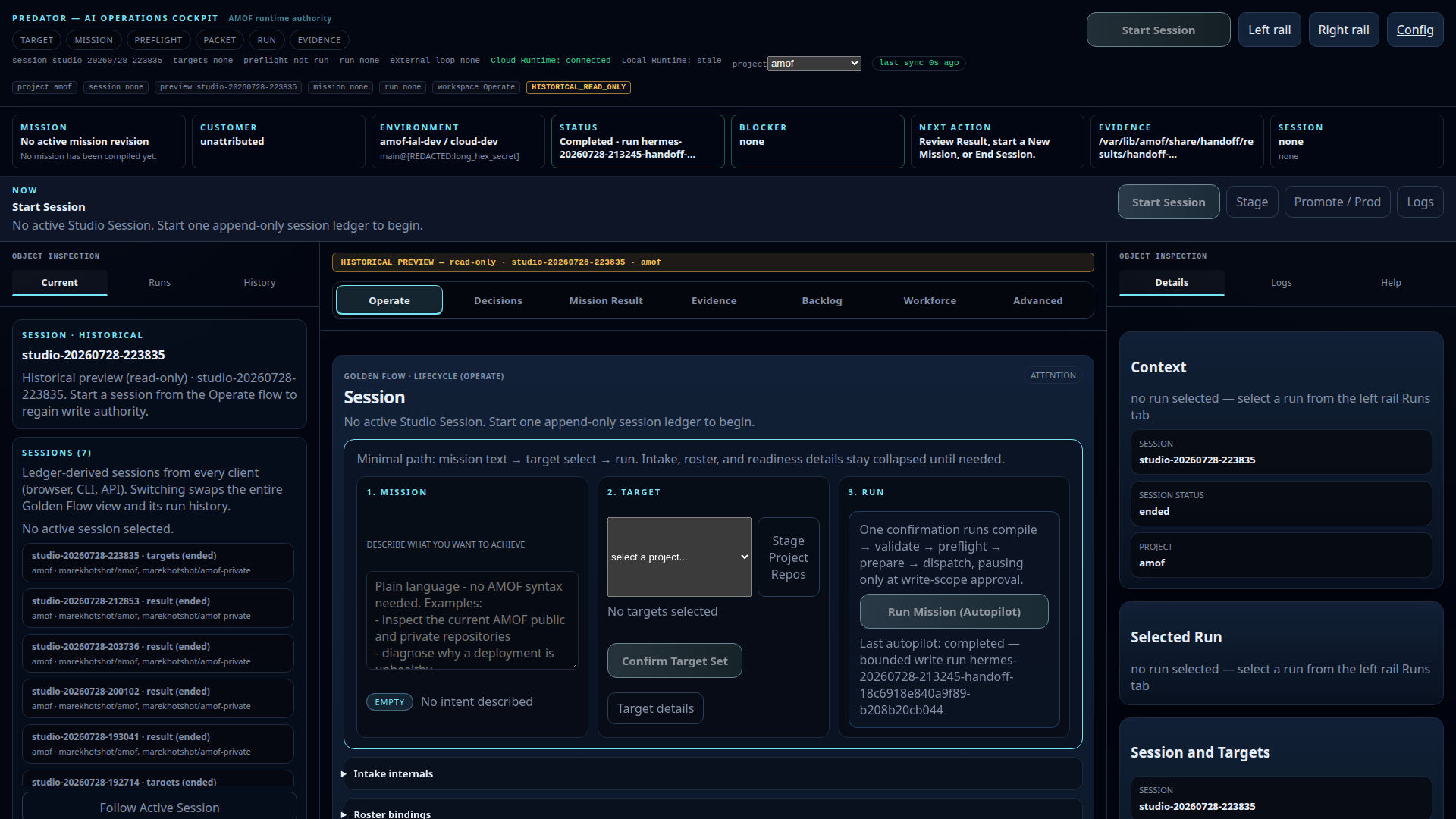Click Confirm Target Set button

[x=674, y=661]
